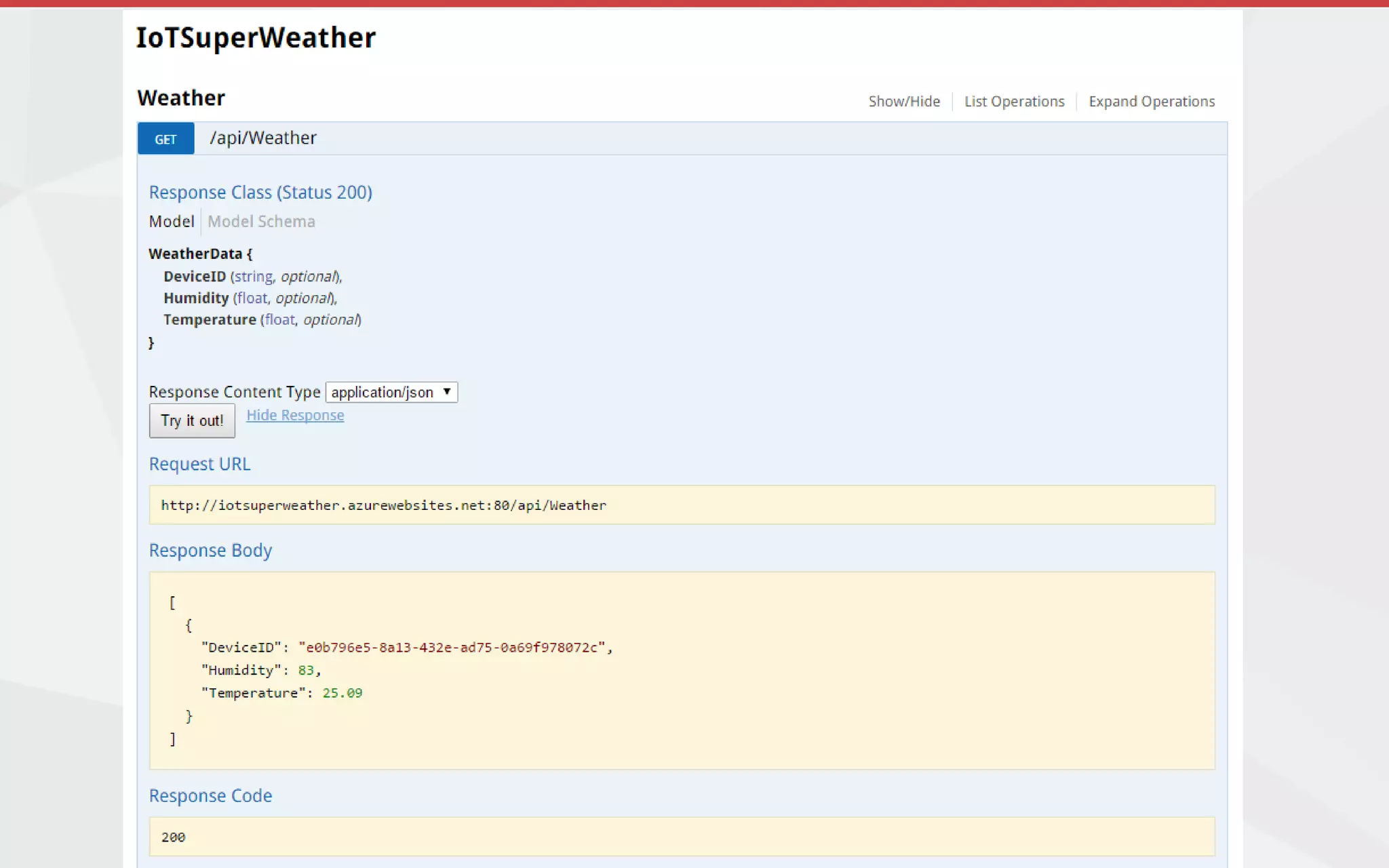Click the Request URL text box

[682, 505]
